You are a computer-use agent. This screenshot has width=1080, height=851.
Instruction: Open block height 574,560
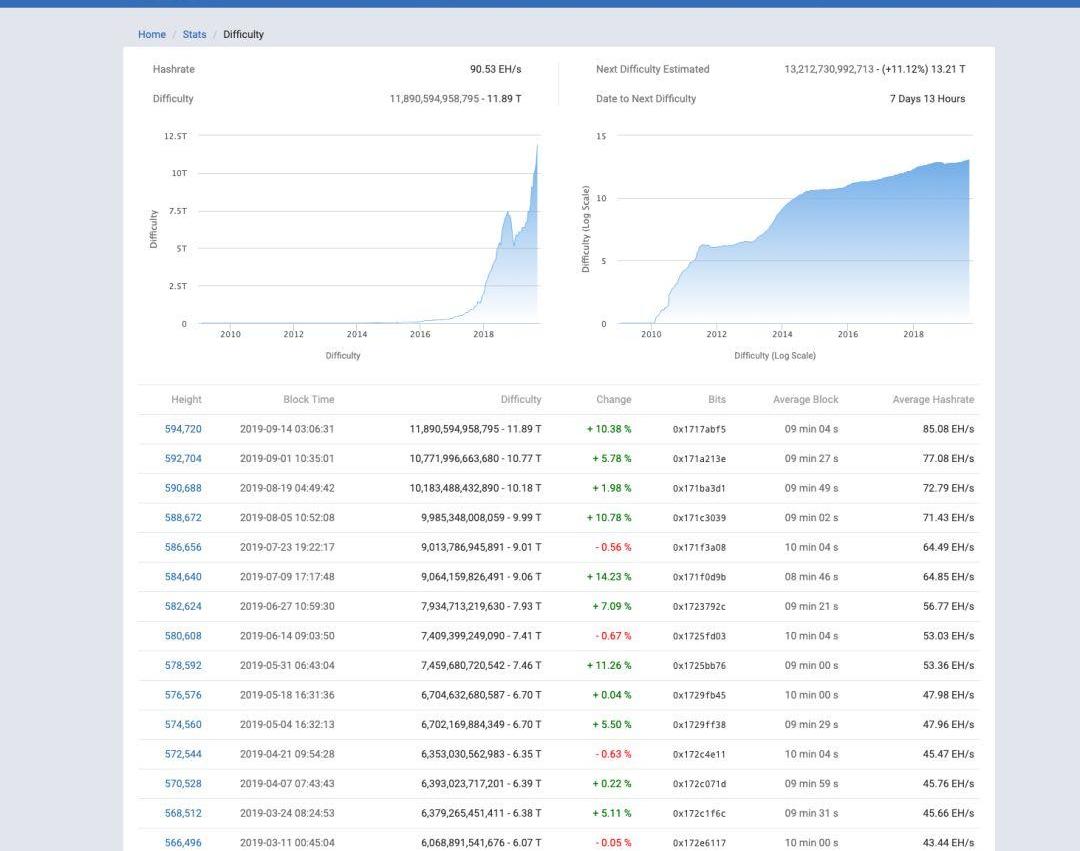(183, 724)
